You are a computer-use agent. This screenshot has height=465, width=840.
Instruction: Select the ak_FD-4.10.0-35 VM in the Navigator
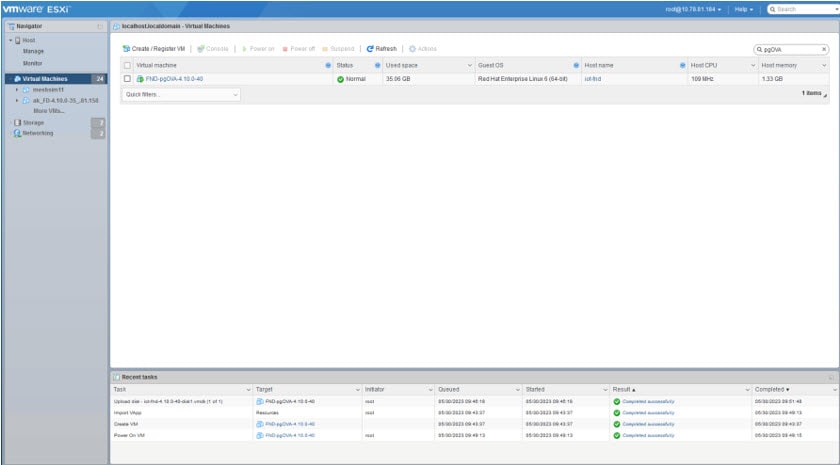coord(65,100)
